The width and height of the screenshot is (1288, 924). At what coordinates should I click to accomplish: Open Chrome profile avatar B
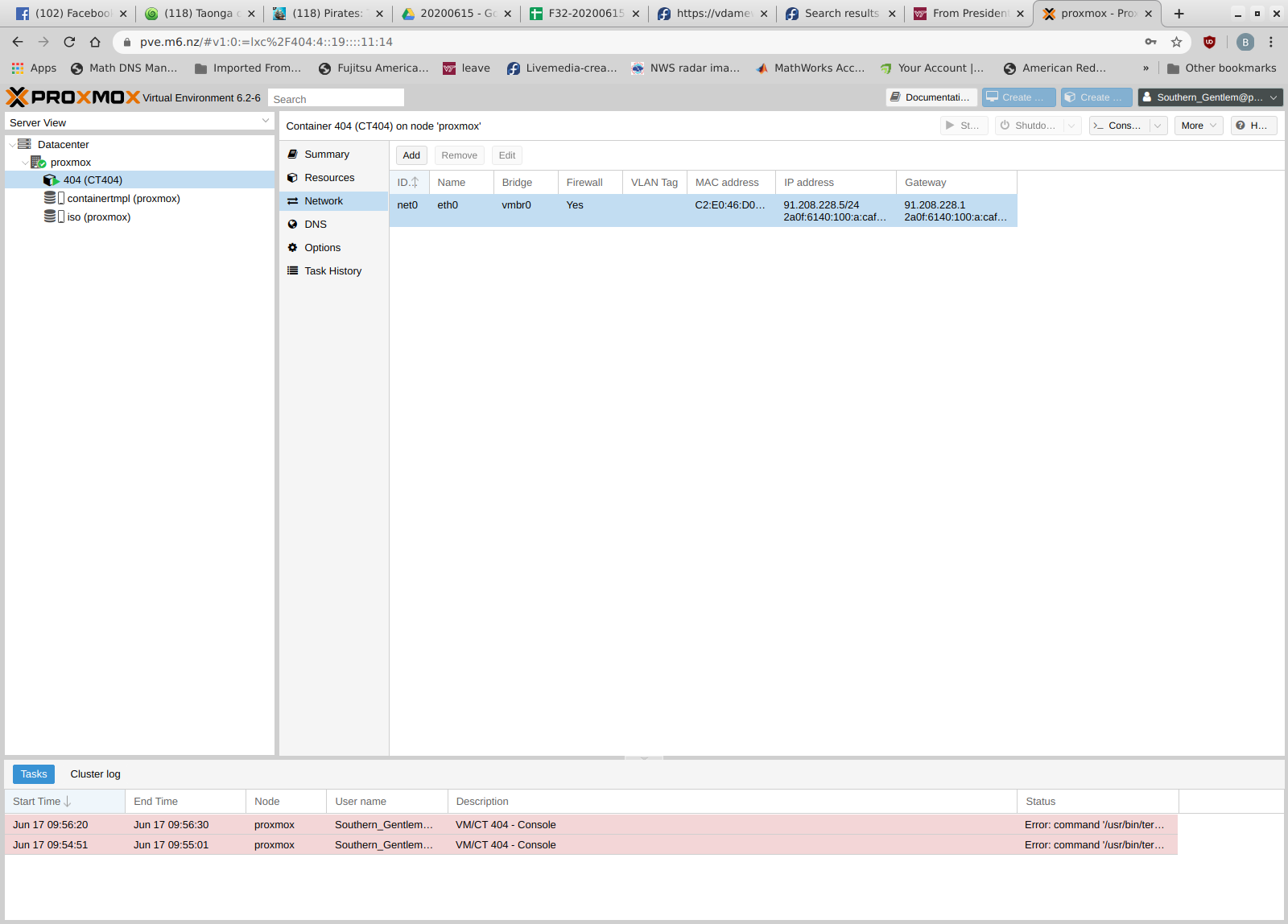point(1245,42)
